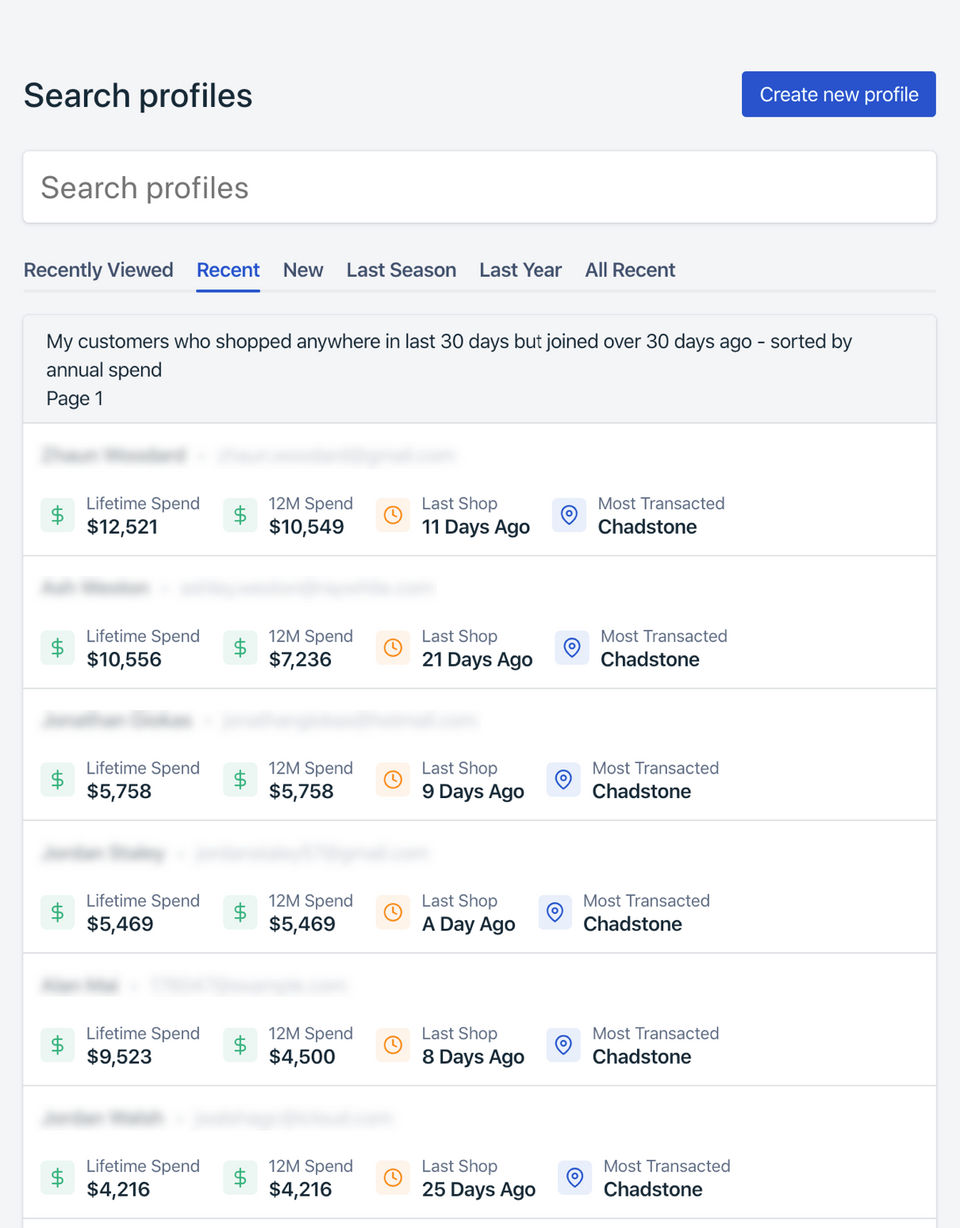Open the New tab

(x=303, y=270)
